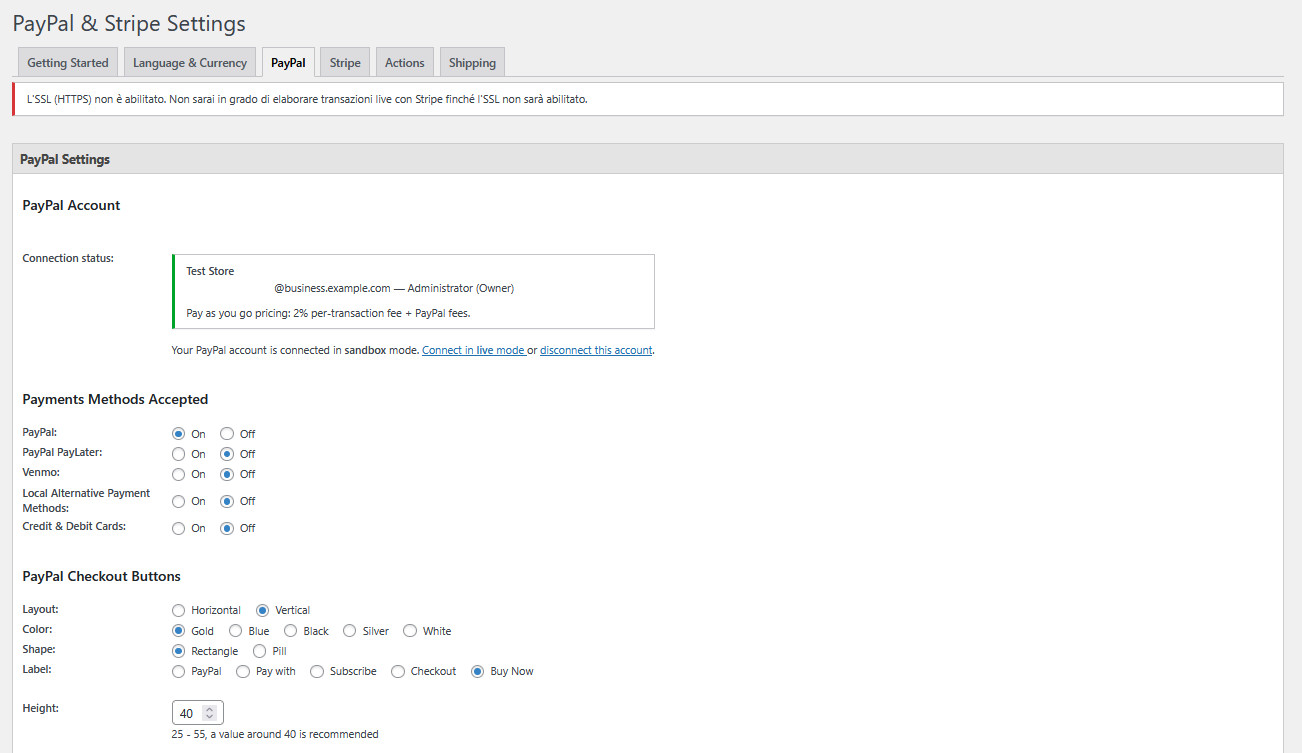Turn off the PayPal payment method

[227, 433]
